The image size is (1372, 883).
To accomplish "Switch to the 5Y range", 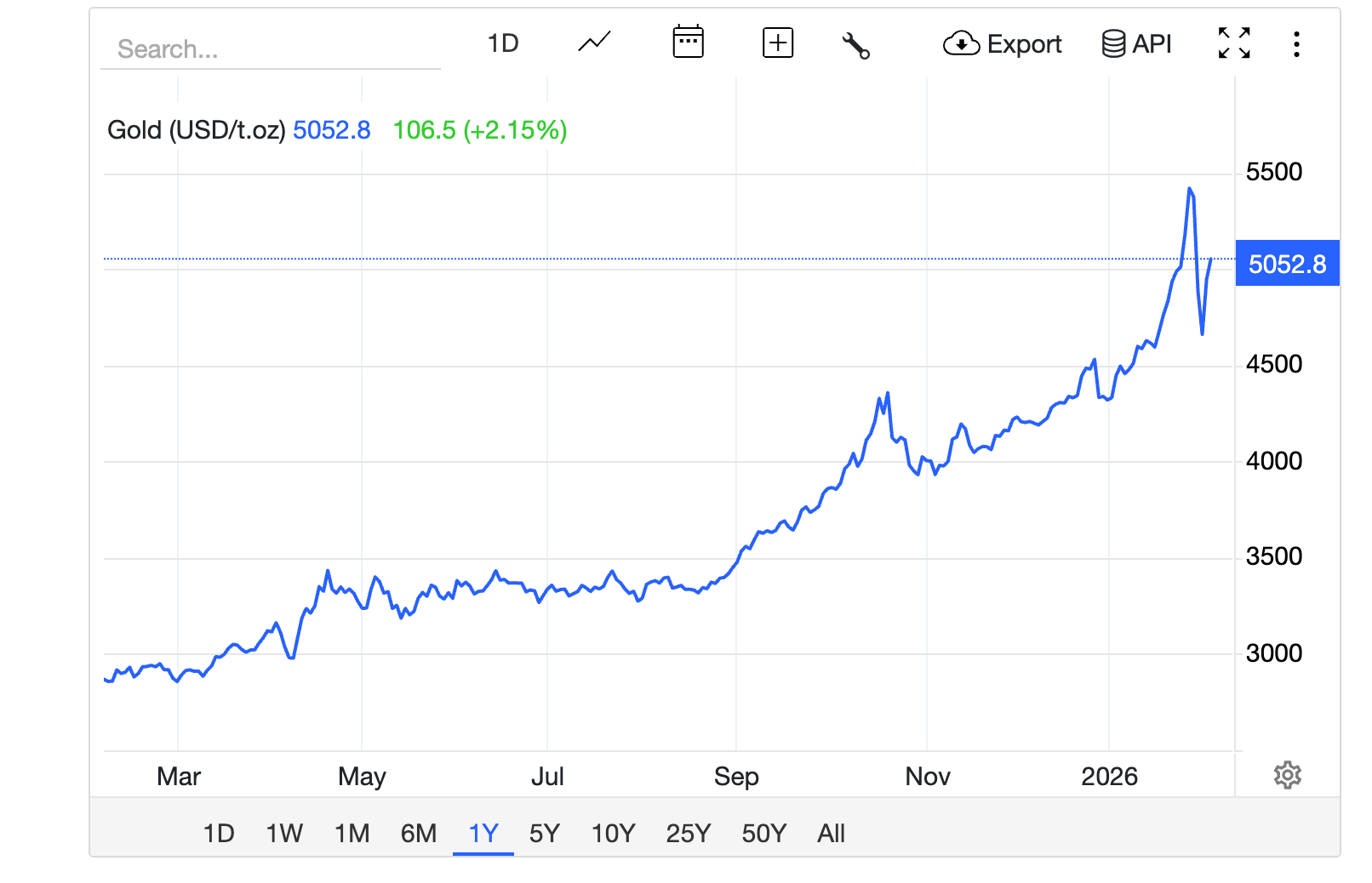I will click(x=545, y=833).
